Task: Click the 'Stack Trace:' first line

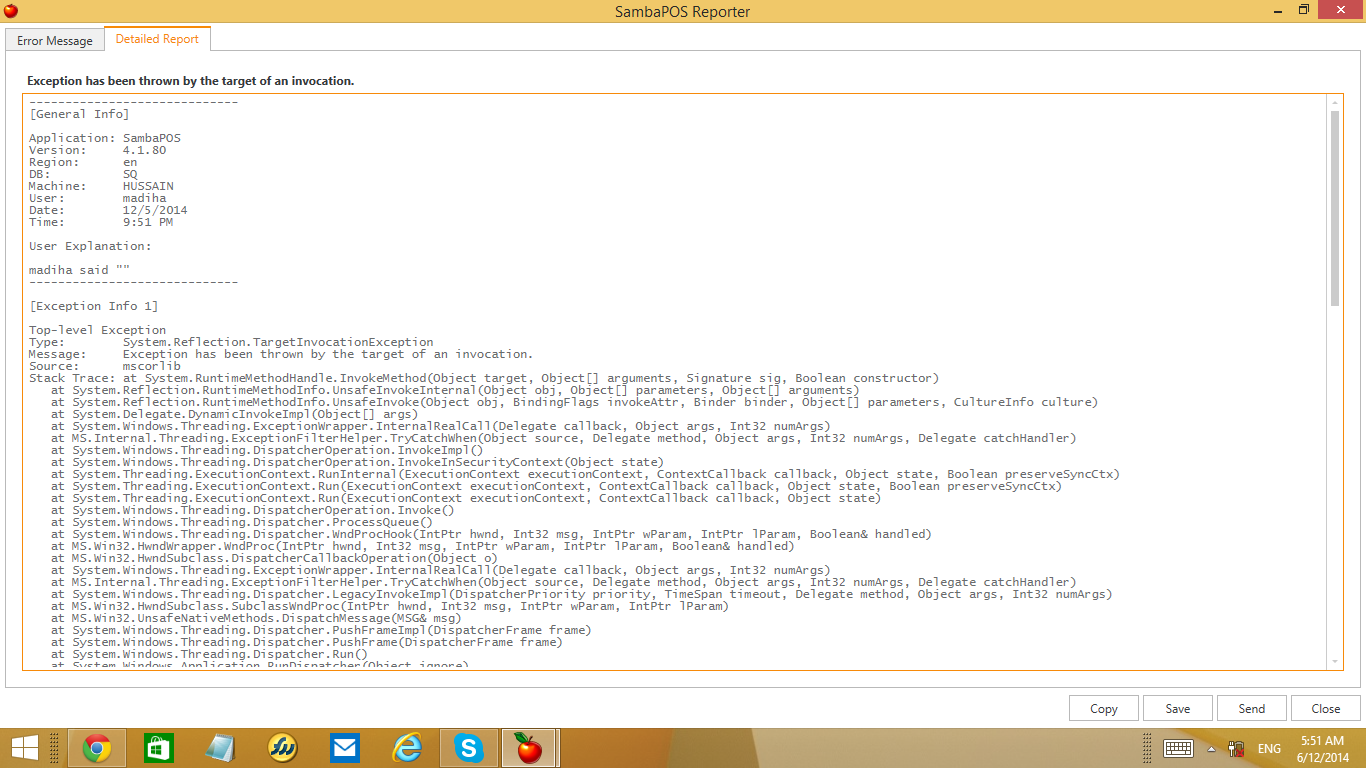Action: coord(484,378)
